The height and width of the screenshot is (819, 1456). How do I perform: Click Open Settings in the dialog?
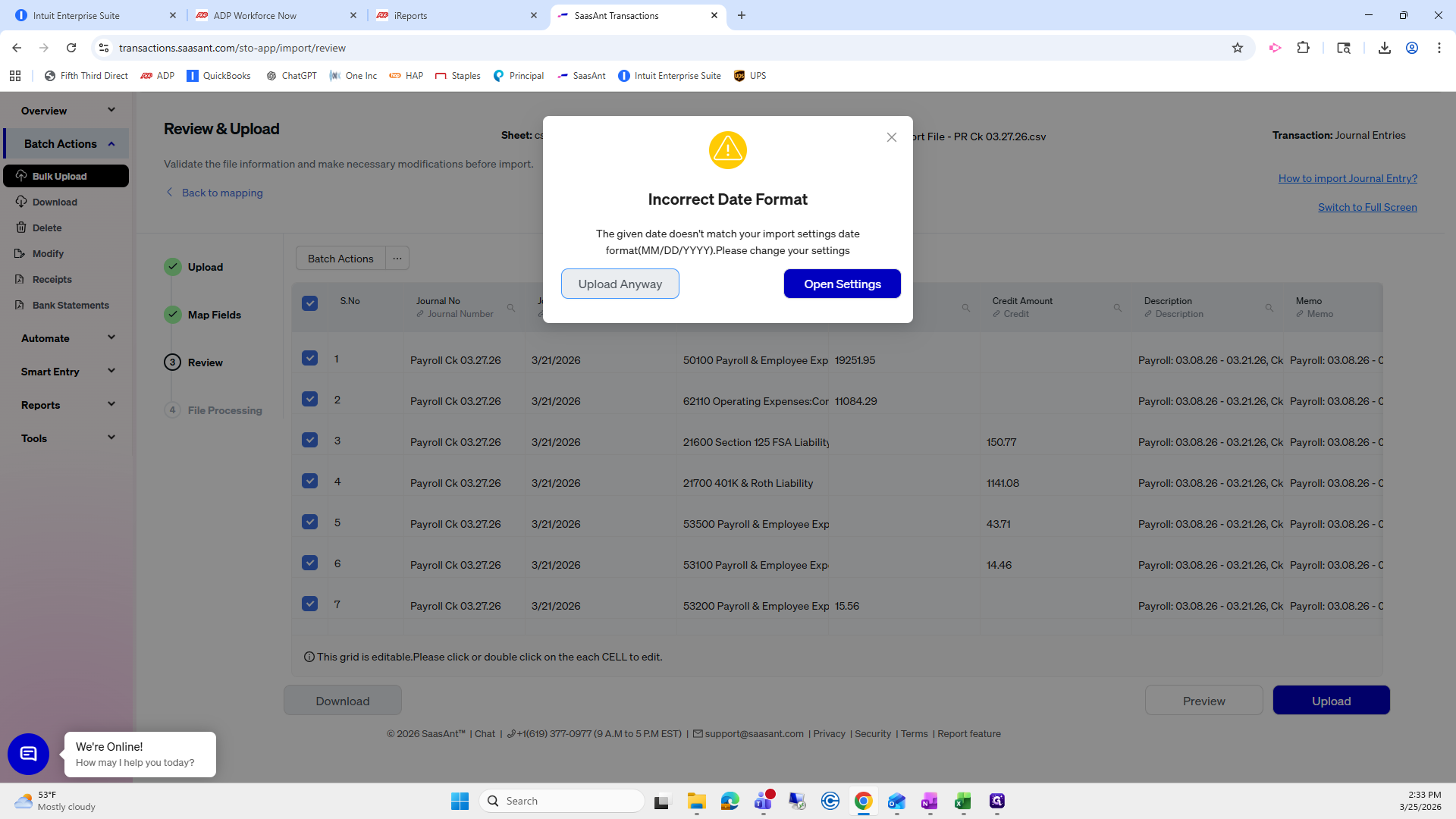(842, 284)
